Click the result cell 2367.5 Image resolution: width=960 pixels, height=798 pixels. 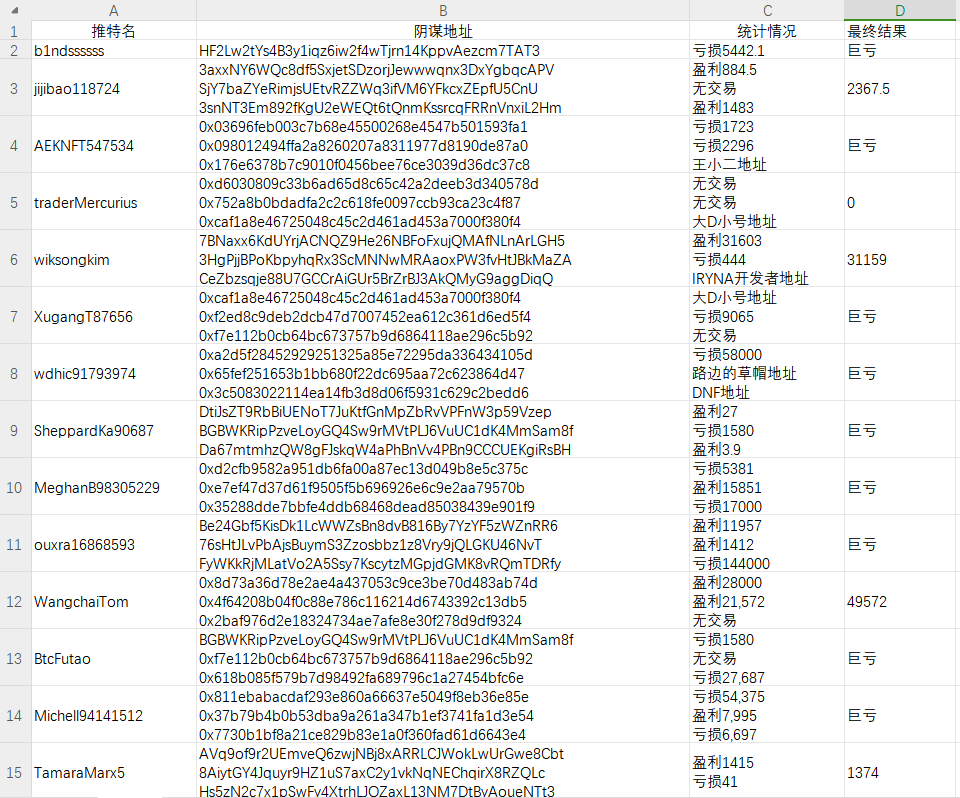pos(899,88)
